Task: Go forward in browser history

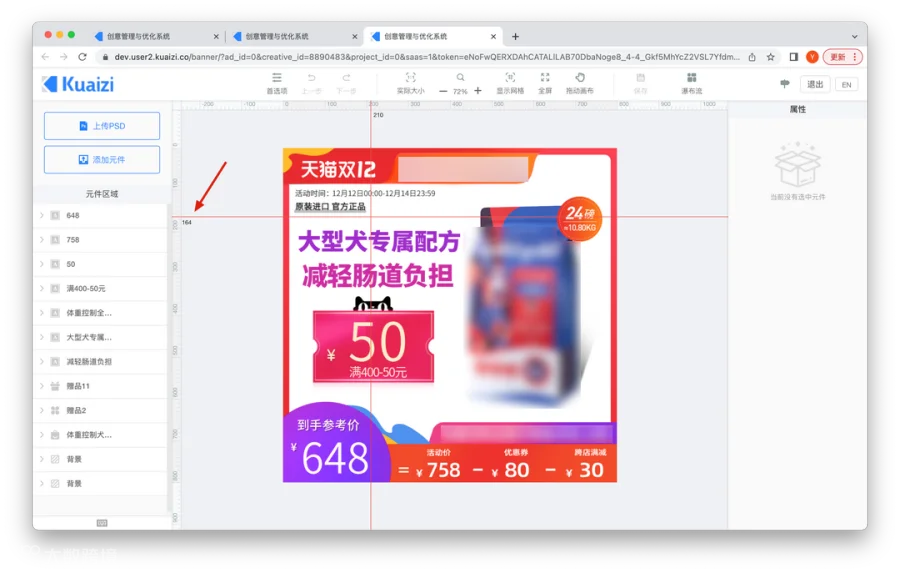Action: pos(64,57)
